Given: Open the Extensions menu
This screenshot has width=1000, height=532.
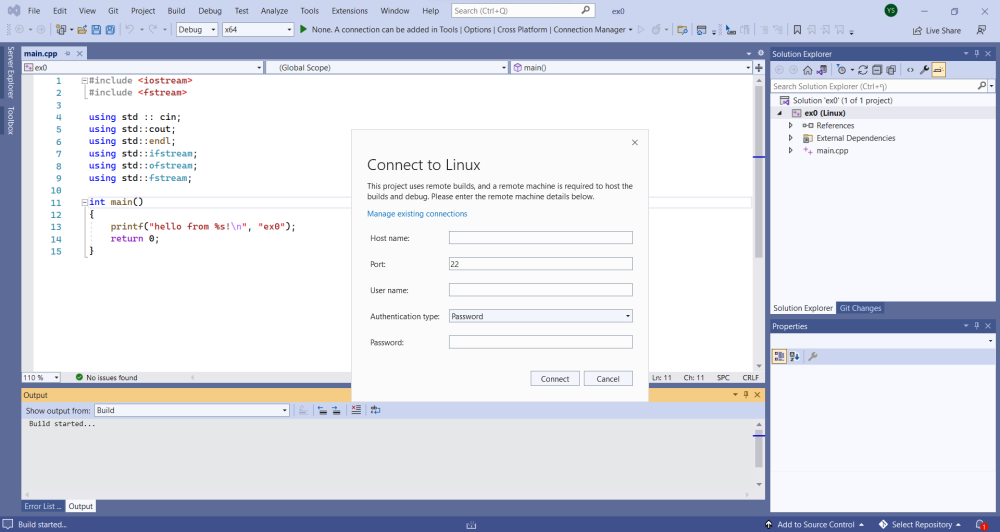Looking at the screenshot, I should (349, 11).
